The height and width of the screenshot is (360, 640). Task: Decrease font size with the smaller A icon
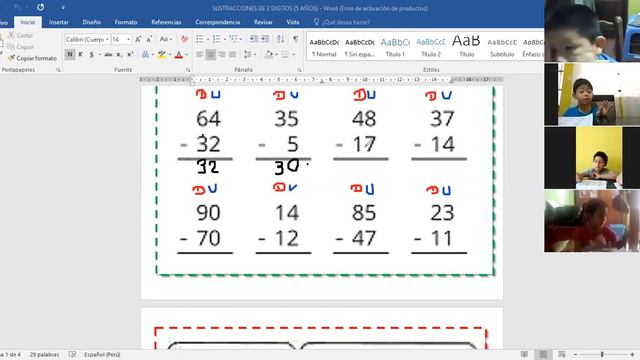149,40
